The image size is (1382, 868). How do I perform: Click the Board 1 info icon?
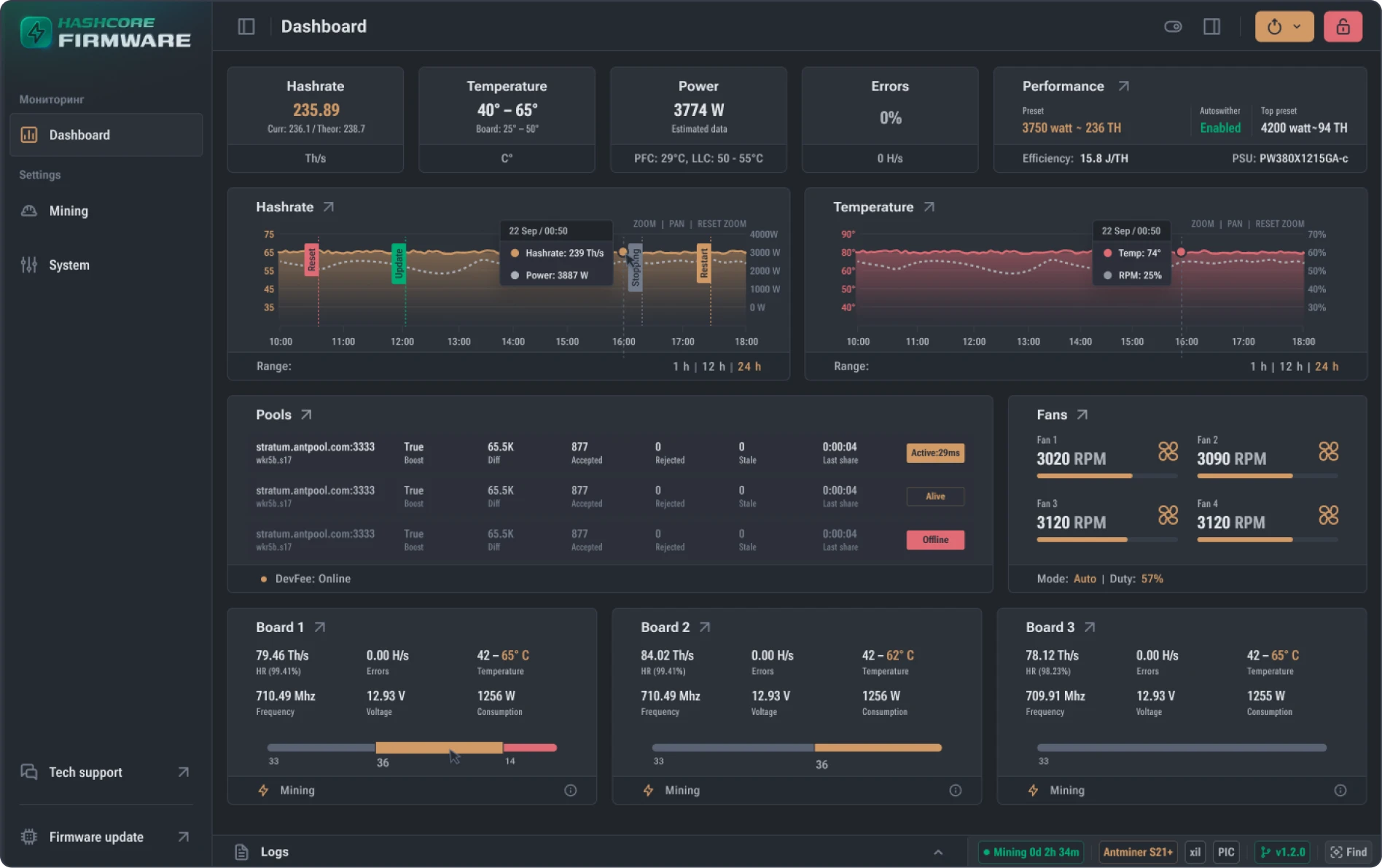[570, 790]
